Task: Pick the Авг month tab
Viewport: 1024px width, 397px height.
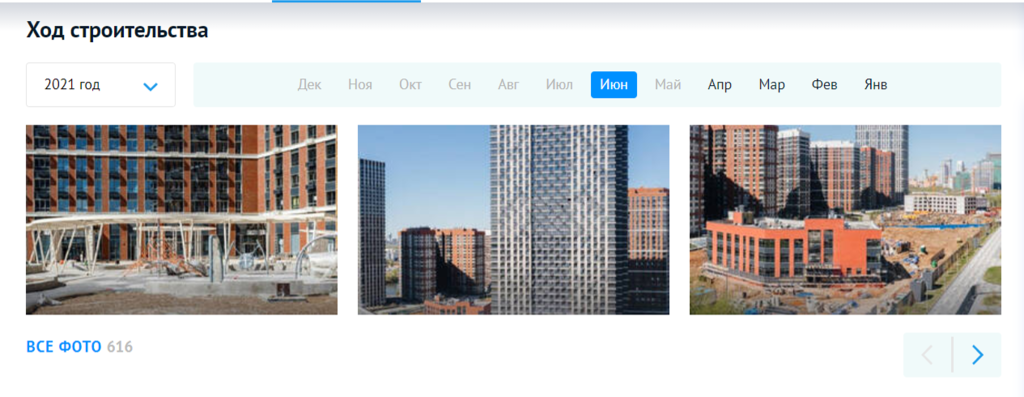Action: tap(509, 85)
